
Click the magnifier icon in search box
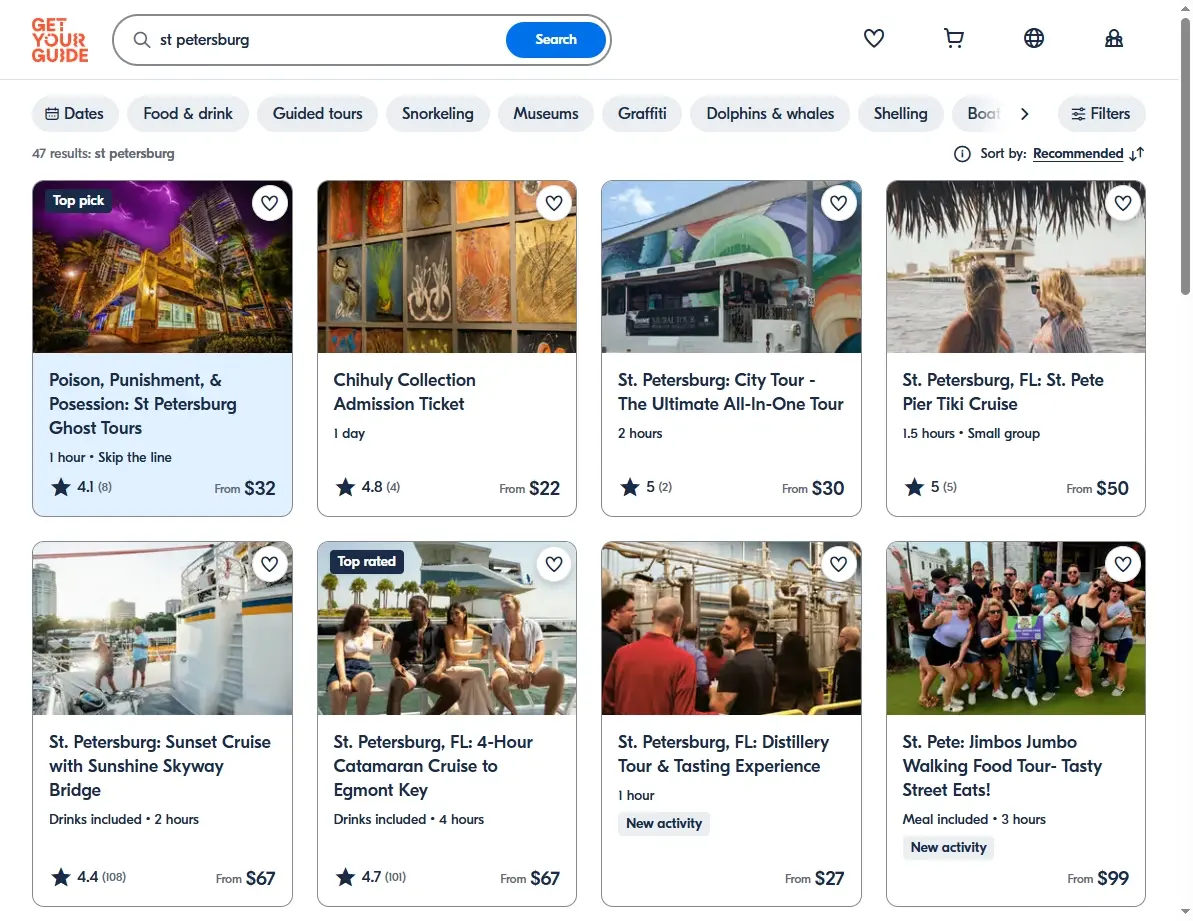(x=142, y=40)
